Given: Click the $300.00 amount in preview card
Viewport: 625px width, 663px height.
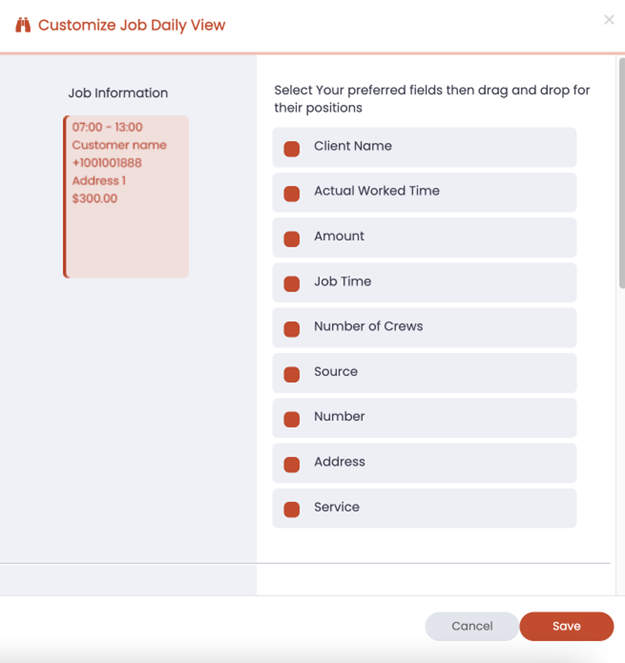Looking at the screenshot, I should (95, 199).
